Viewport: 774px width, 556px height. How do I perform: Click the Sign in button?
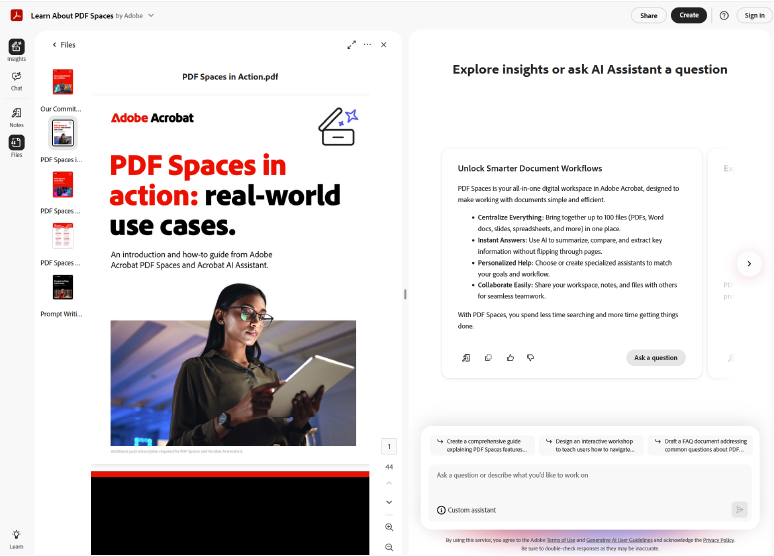[754, 15]
